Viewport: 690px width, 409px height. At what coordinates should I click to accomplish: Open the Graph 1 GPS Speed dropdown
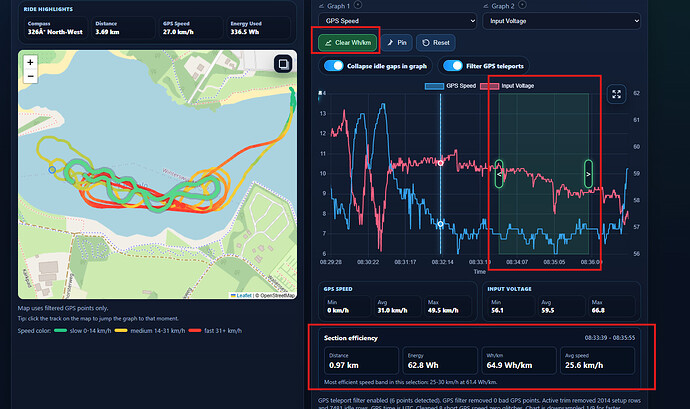pyautogui.click(x=397, y=21)
